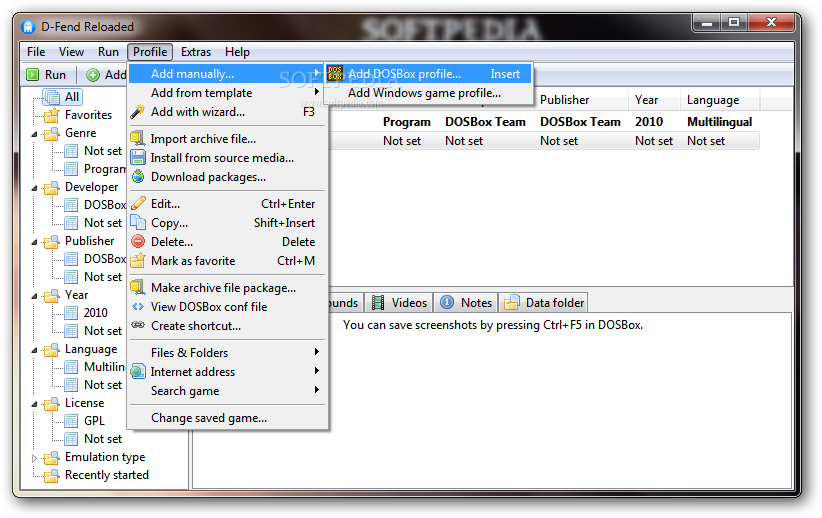This screenshot has height=518, width=822.
Task: Click the All games tree icon
Action: tap(52, 97)
